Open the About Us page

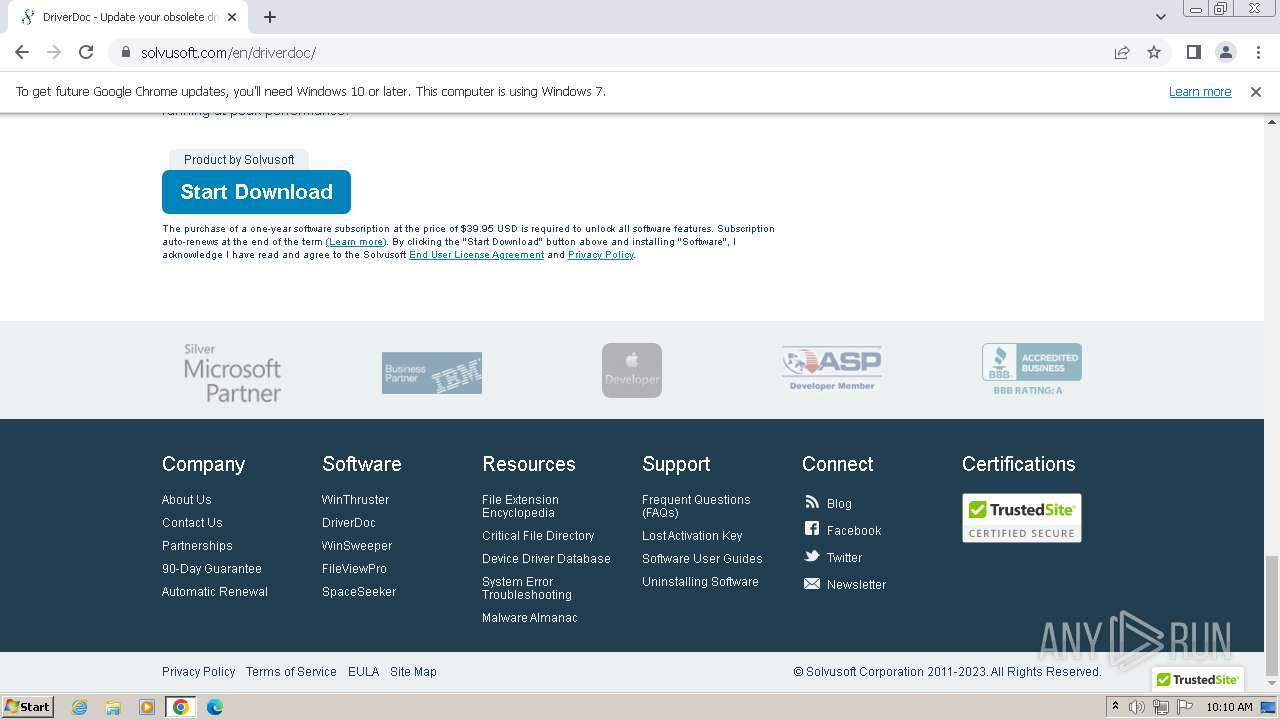pos(186,500)
